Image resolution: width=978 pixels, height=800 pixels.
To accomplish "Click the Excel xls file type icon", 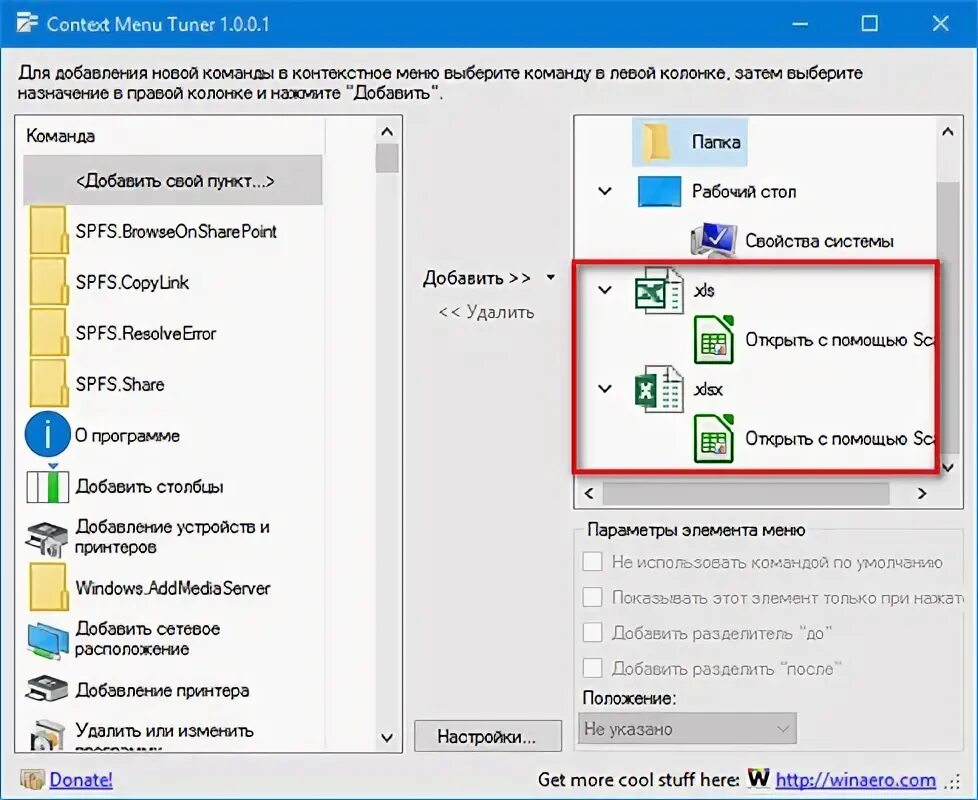I will point(659,290).
